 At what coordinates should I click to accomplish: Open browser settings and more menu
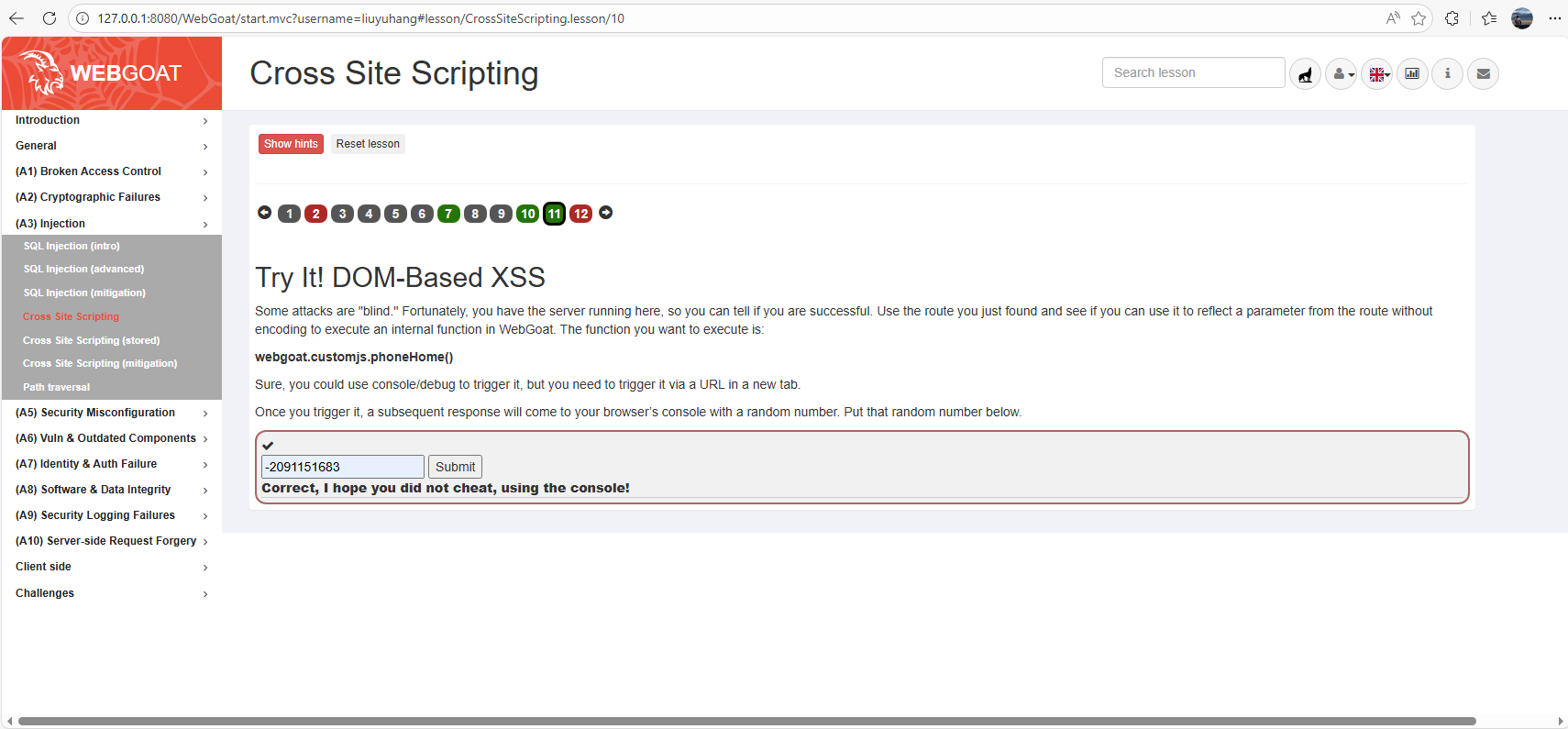coord(1555,18)
